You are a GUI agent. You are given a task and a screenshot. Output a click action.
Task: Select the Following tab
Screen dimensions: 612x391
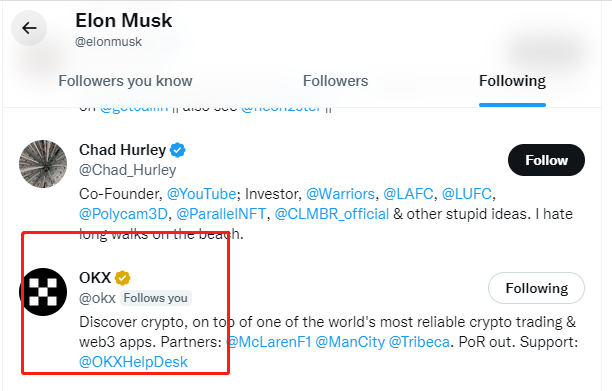[512, 81]
